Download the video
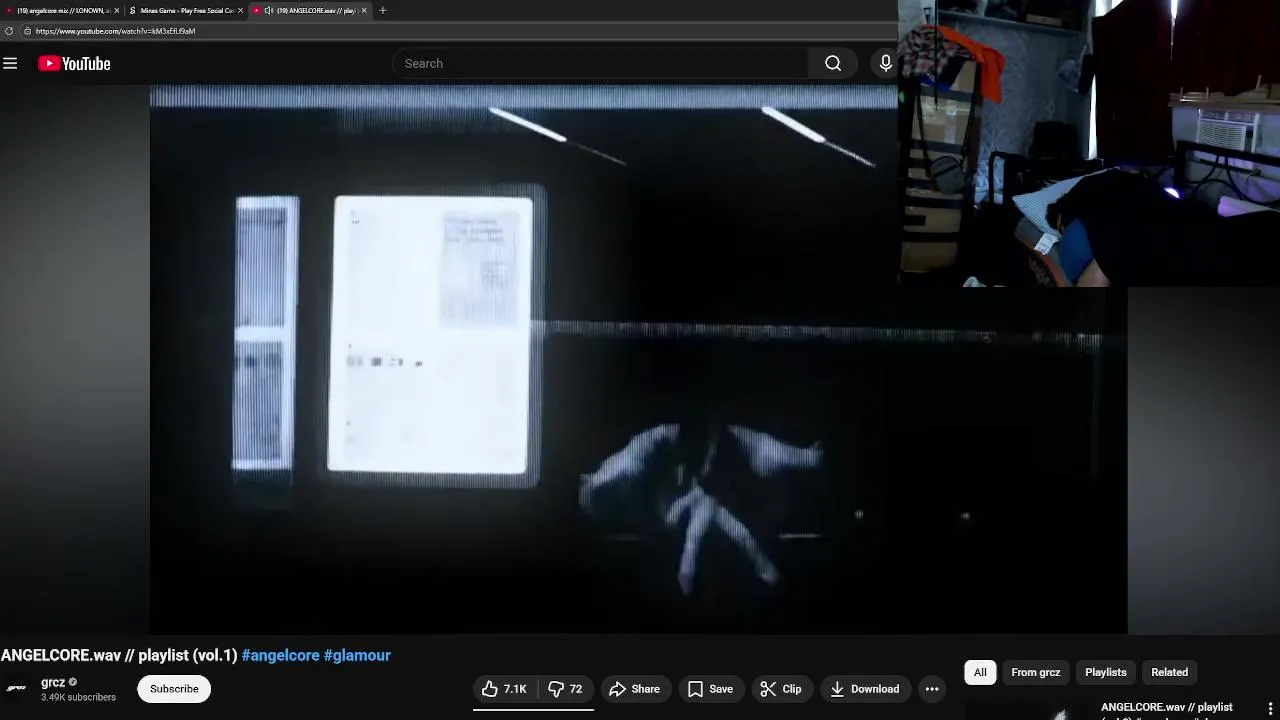 [x=864, y=689]
